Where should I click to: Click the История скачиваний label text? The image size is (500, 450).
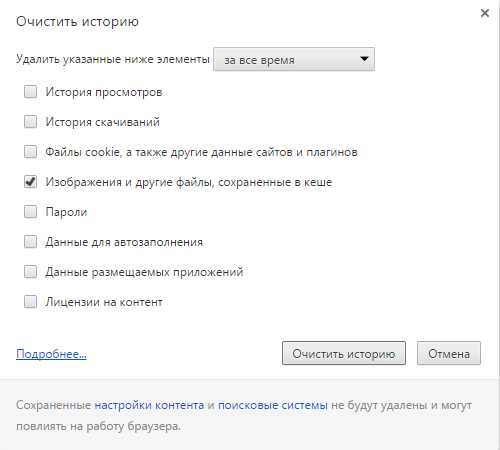click(x=103, y=122)
